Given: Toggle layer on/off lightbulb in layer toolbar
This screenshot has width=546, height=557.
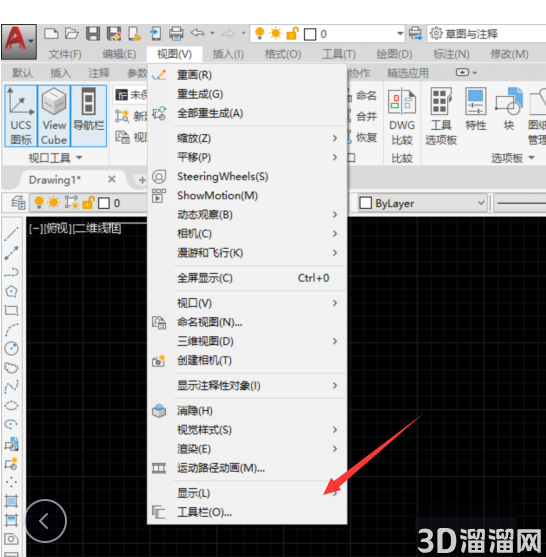Looking at the screenshot, I should tap(39, 202).
